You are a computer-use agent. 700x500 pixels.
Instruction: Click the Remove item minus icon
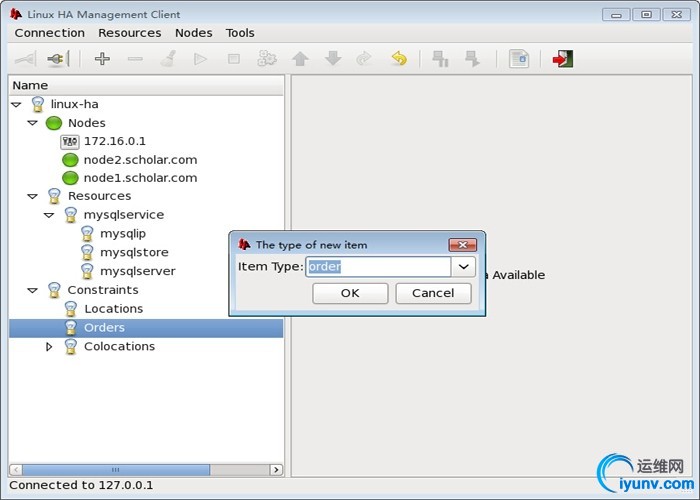pos(135,59)
